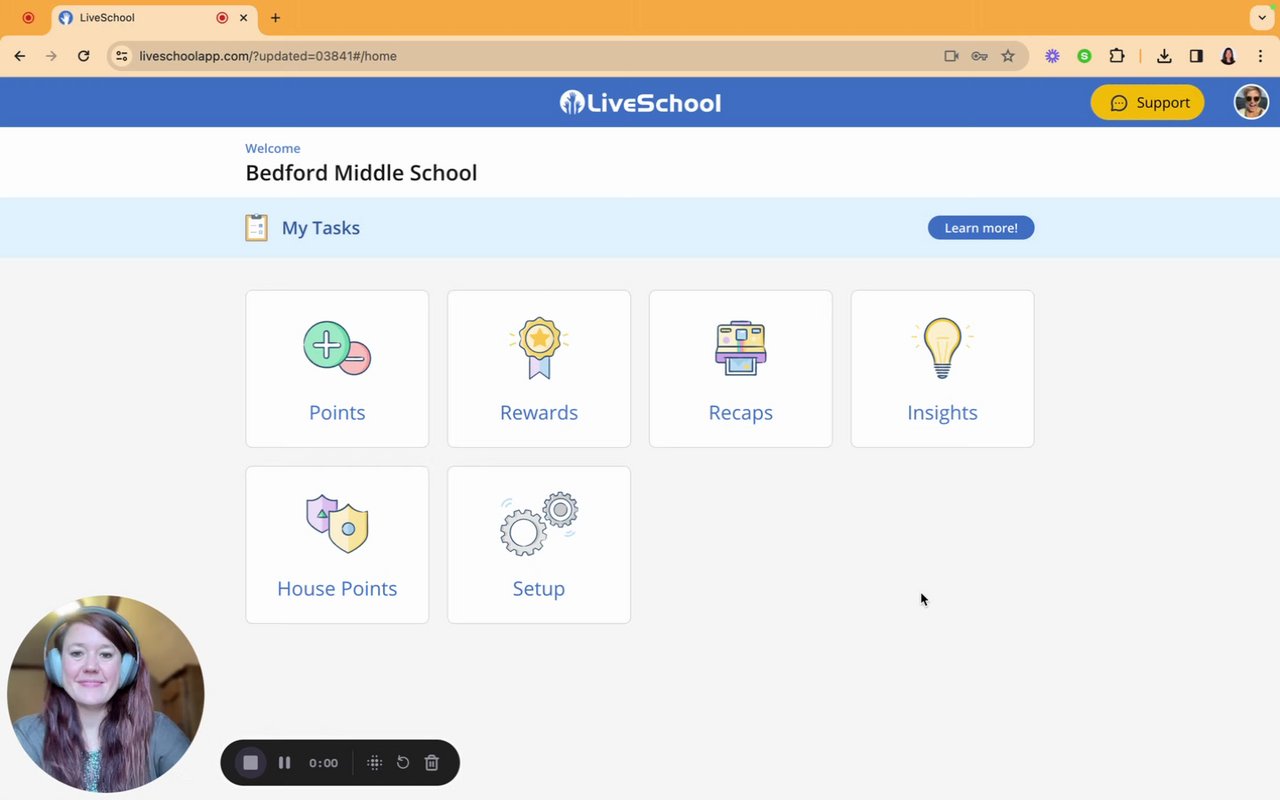
Task: Go back in browser history
Action: point(20,56)
